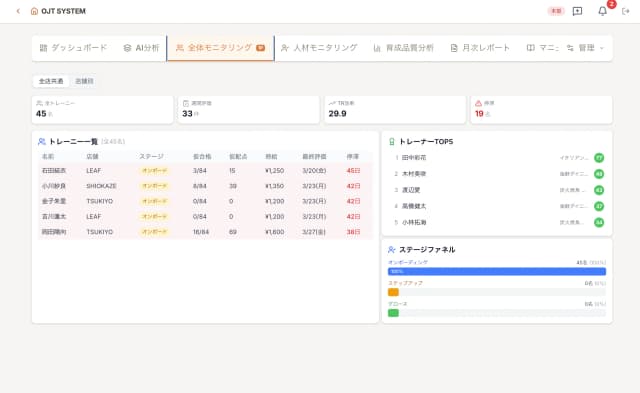Click the トレーナーTOPS heading icon

[x=391, y=142]
